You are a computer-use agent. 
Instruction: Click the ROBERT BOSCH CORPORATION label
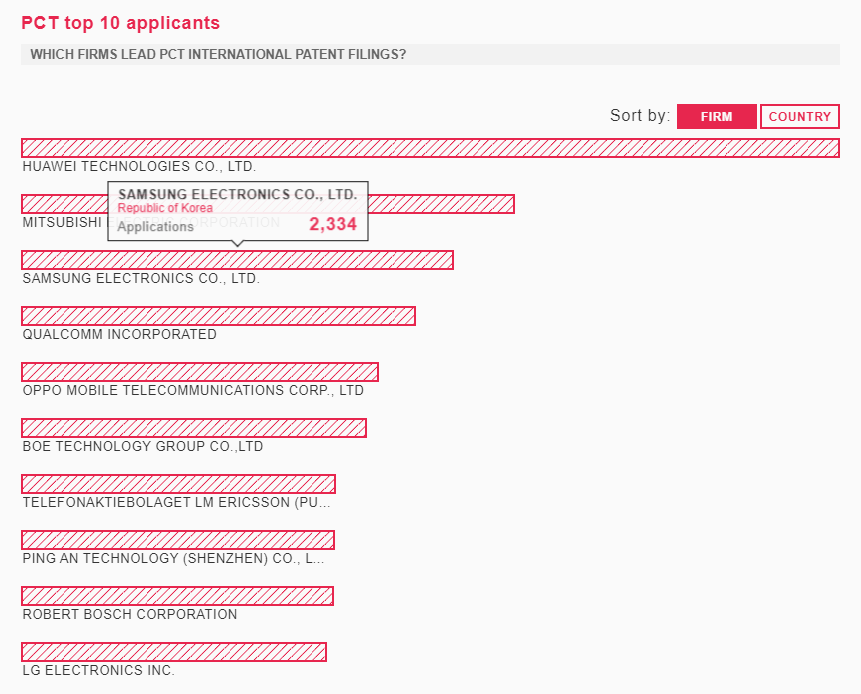click(130, 615)
